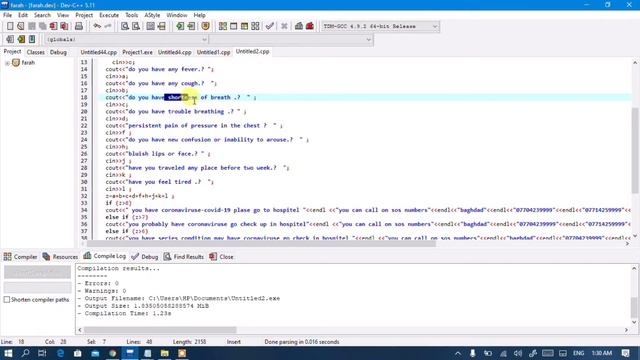Switch to the Untitled44.cpp editor tab
Viewport: 640px width, 360px height.
pyautogui.click(x=98, y=52)
